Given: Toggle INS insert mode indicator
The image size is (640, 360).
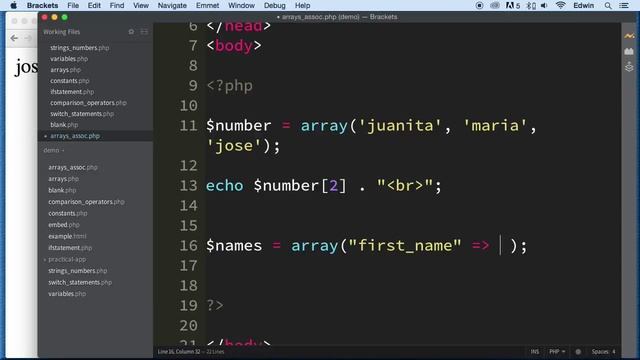Looking at the screenshot, I should pos(535,351).
